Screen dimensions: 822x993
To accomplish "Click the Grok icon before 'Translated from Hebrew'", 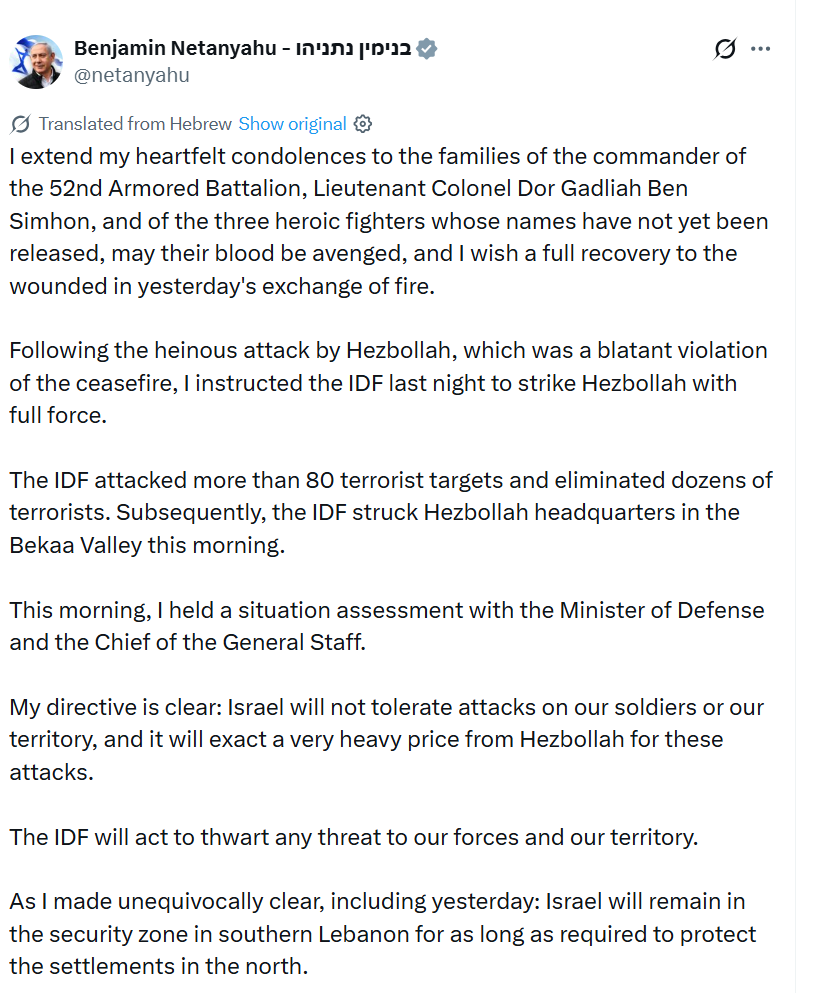I will pyautogui.click(x=20, y=124).
